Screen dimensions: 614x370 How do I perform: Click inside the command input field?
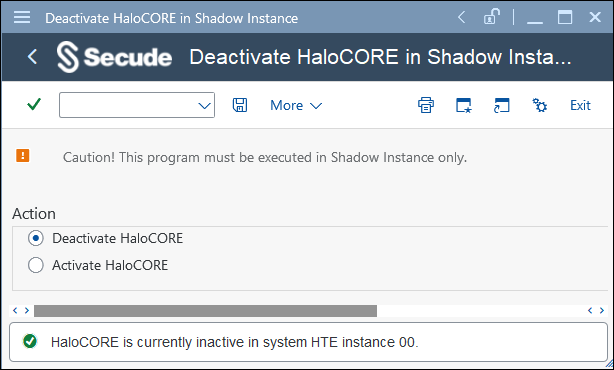click(128, 105)
